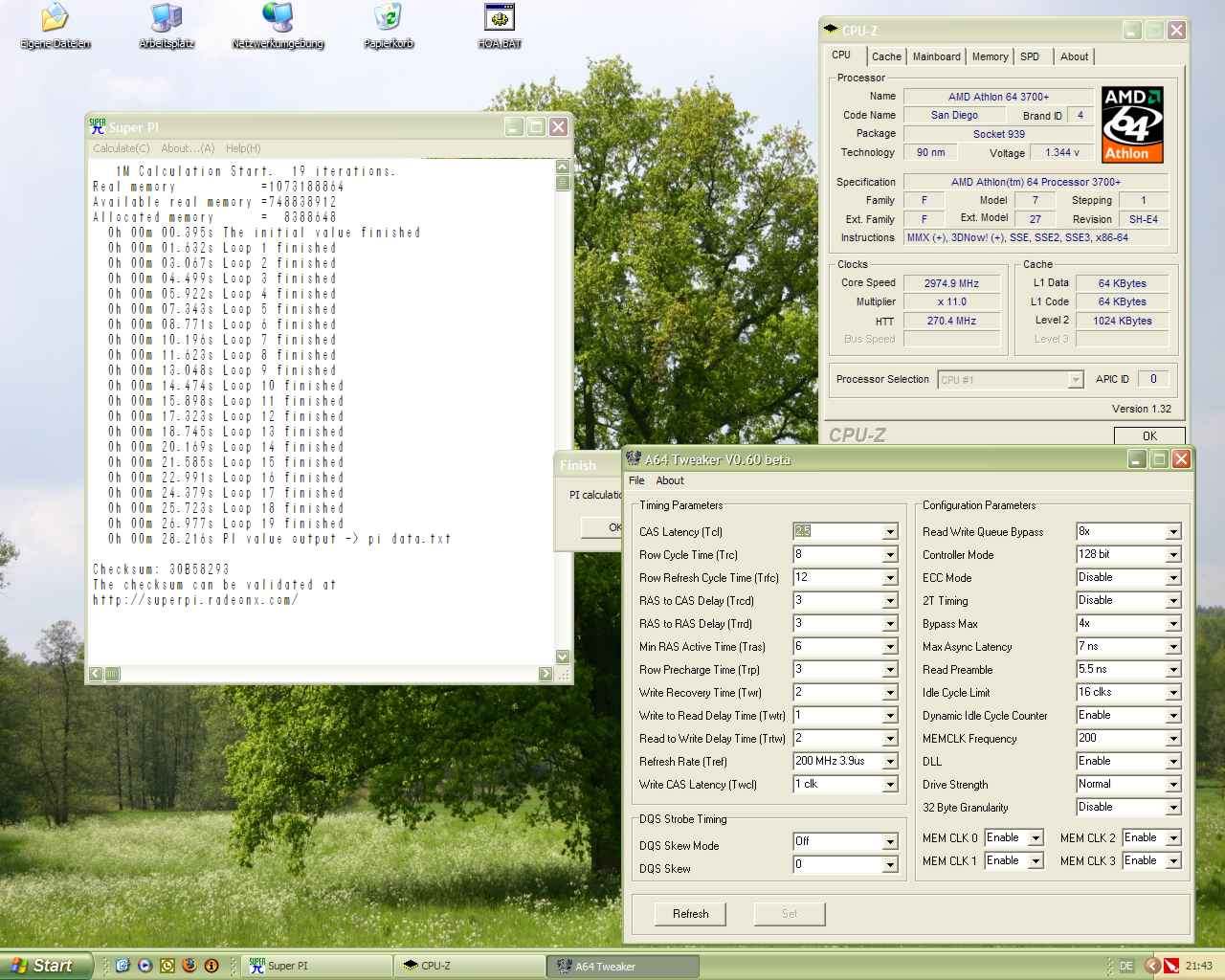
Task: Expand Row Refresh Cycle Time (Trfc) dropdown
Action: (x=890, y=578)
